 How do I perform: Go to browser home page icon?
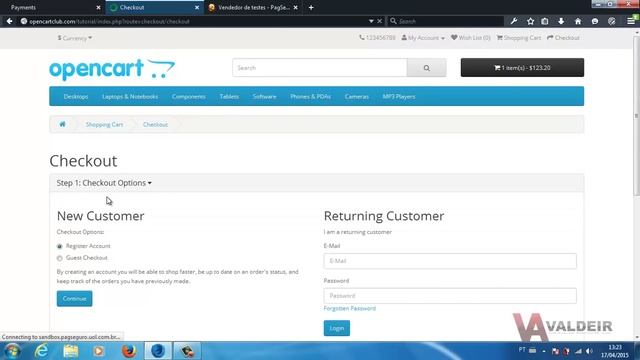pos(578,21)
